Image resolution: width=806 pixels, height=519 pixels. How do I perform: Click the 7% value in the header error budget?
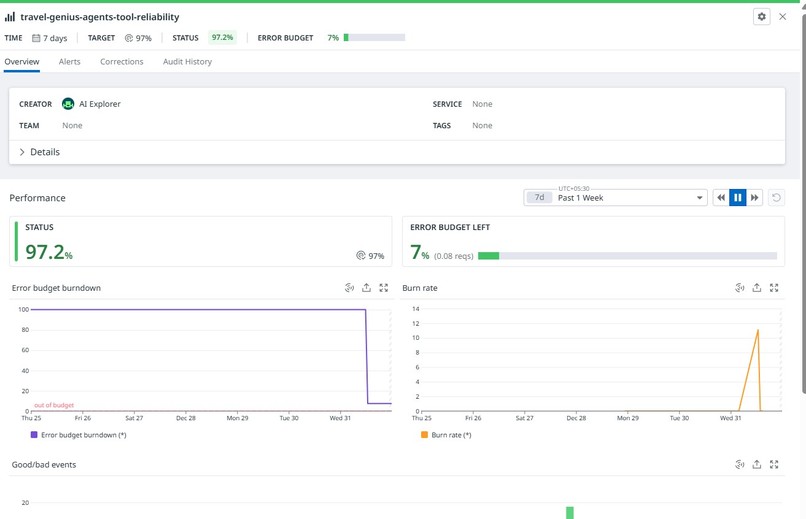(333, 38)
